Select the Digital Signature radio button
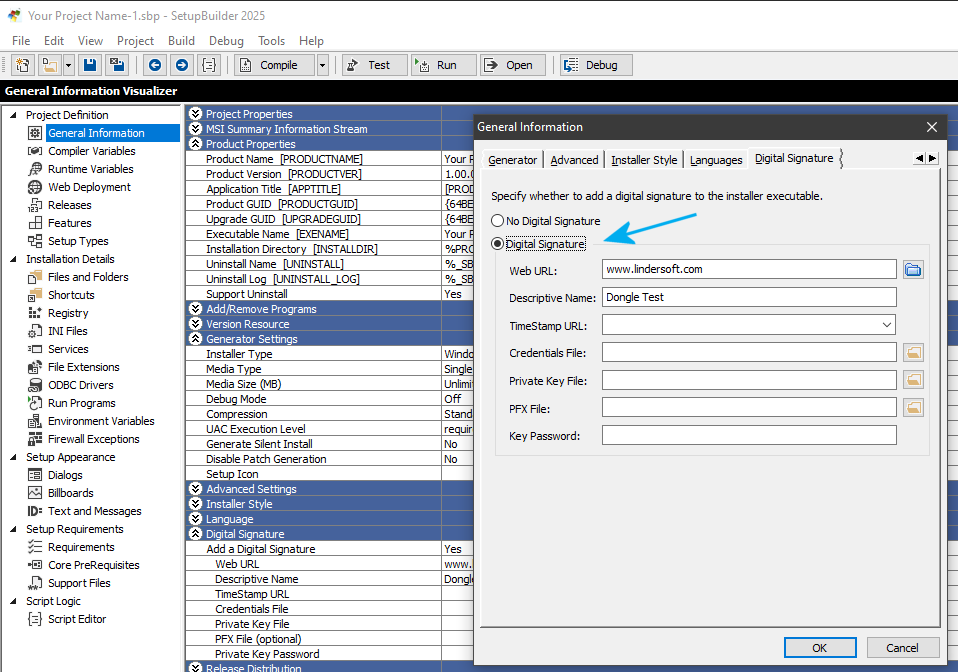The image size is (958, 672). point(496,243)
